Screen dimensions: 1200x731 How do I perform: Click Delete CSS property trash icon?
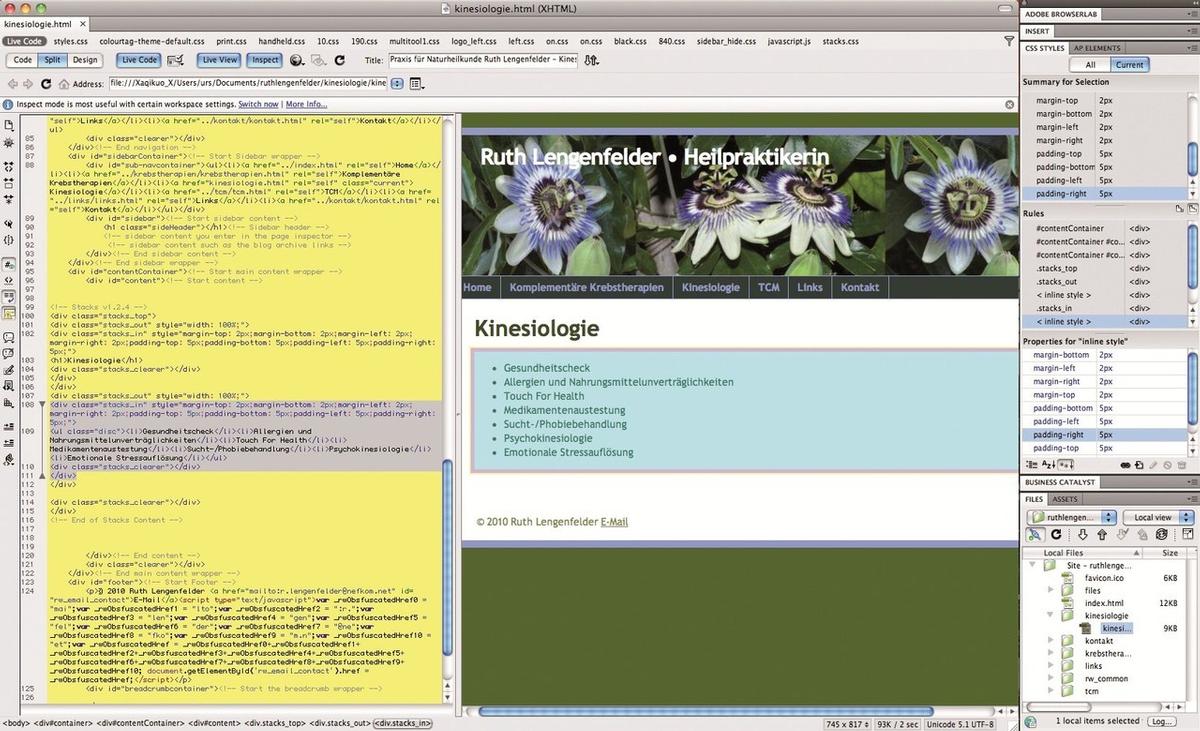pyautogui.click(x=1182, y=465)
